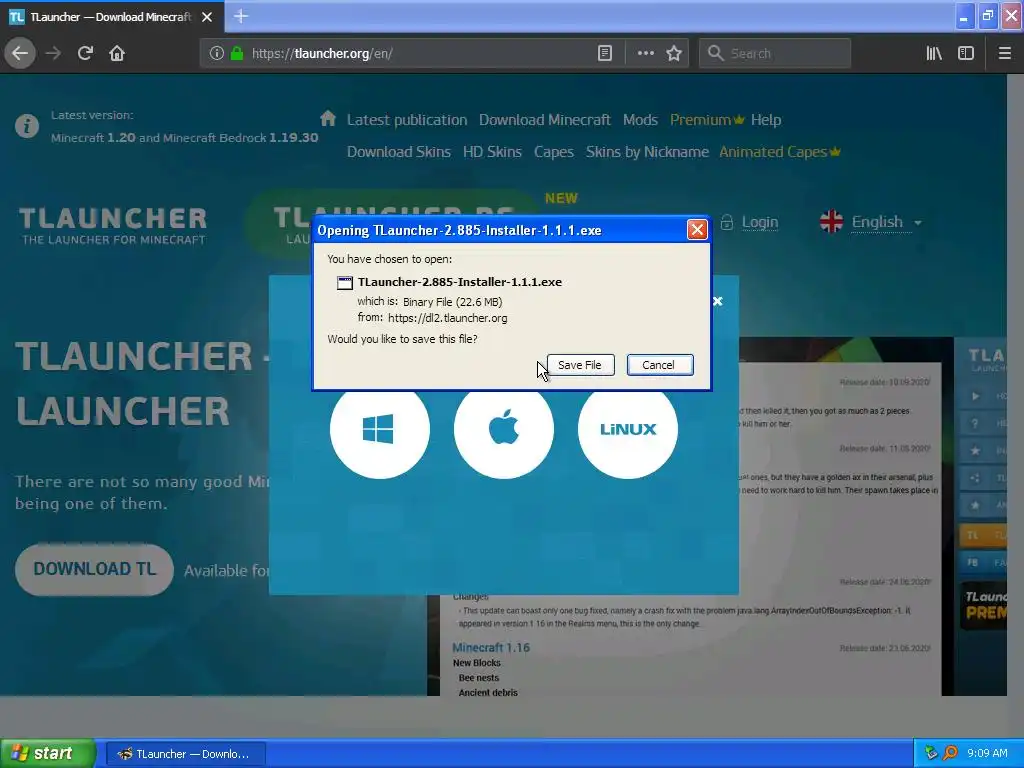The image size is (1024, 768).
Task: Select TLauncher taskbar window button
Action: click(185, 754)
